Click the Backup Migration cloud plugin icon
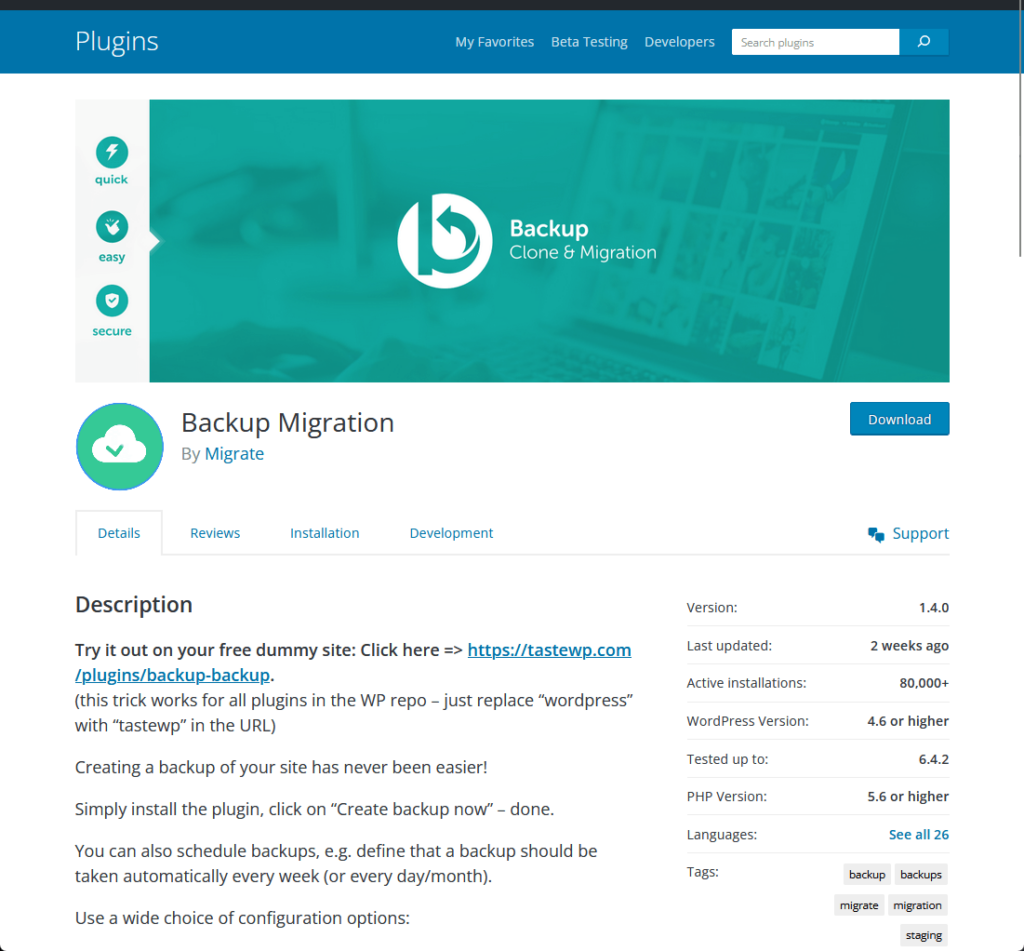The height and width of the screenshot is (951, 1024). pyautogui.click(x=120, y=447)
